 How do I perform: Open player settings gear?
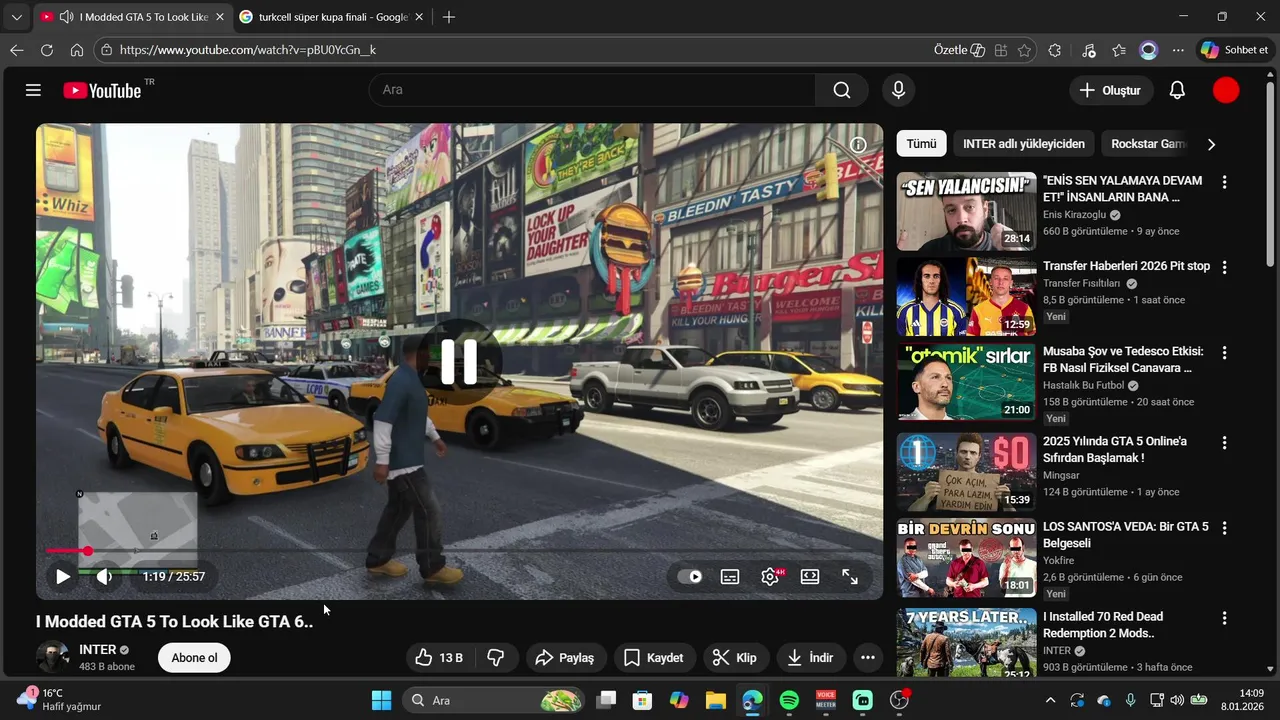(x=770, y=576)
